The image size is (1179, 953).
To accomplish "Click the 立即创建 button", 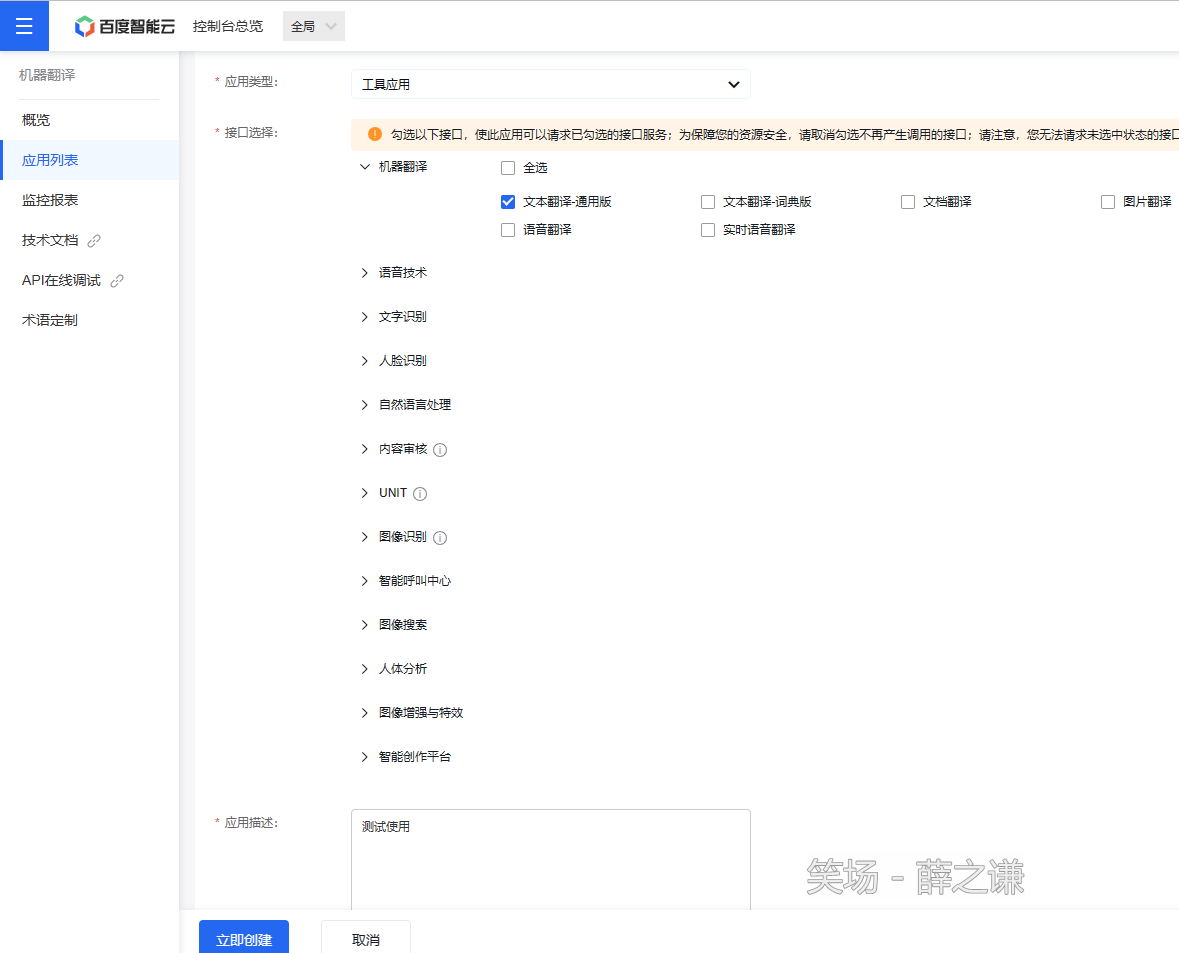I will (x=244, y=939).
